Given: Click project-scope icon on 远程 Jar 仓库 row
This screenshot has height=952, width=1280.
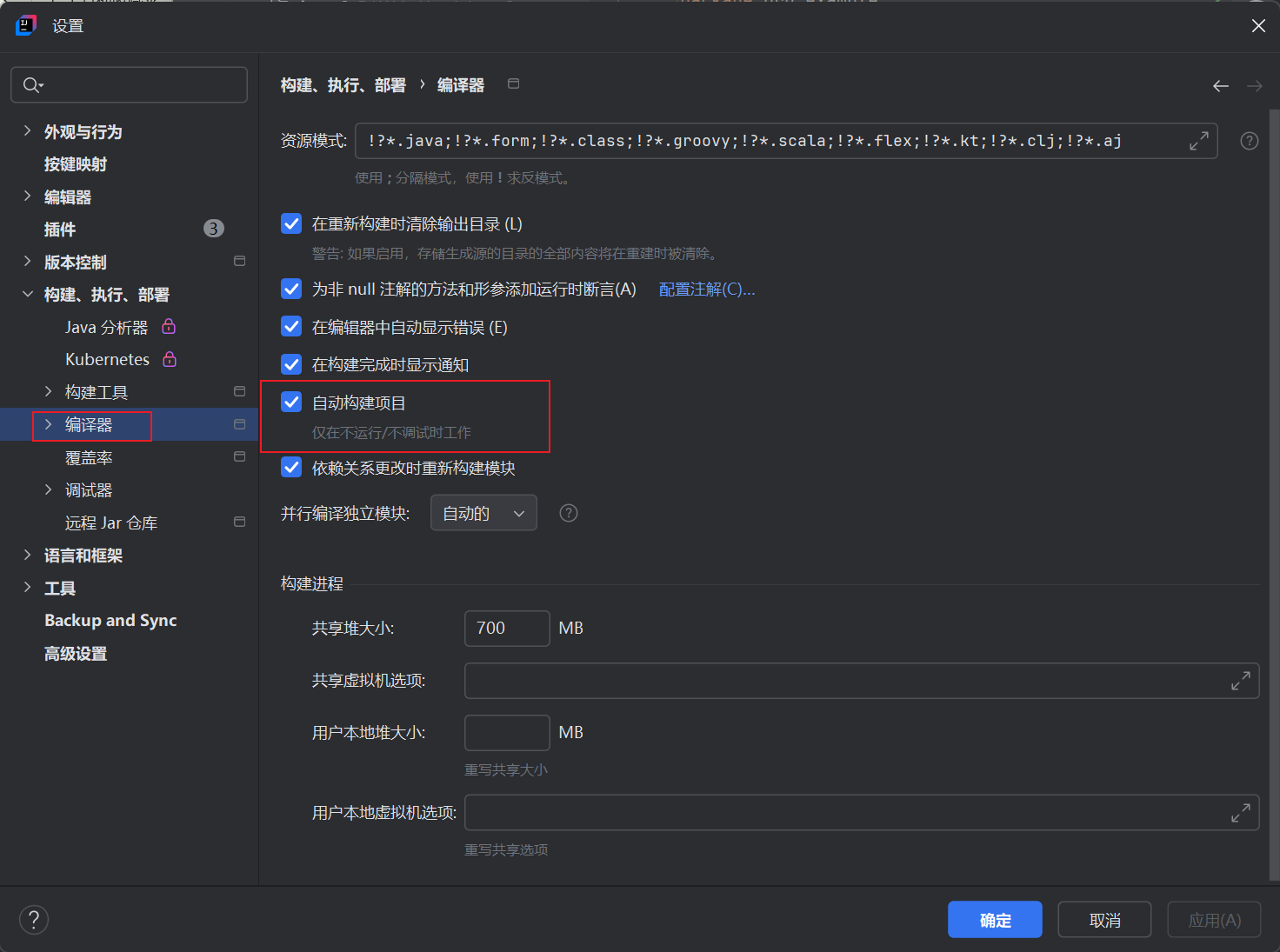Looking at the screenshot, I should [x=240, y=522].
